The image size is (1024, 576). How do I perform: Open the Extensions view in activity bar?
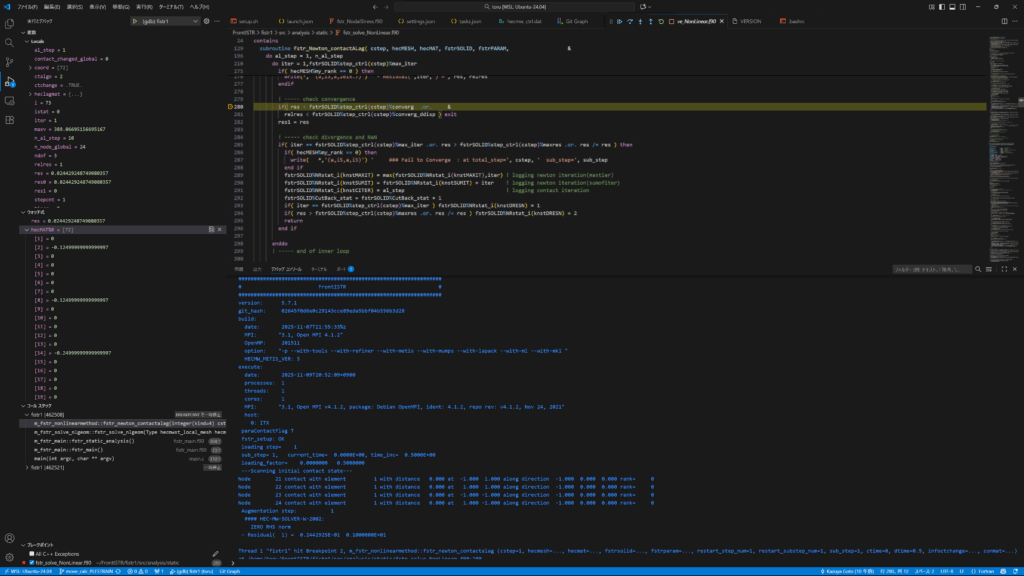pos(9,118)
